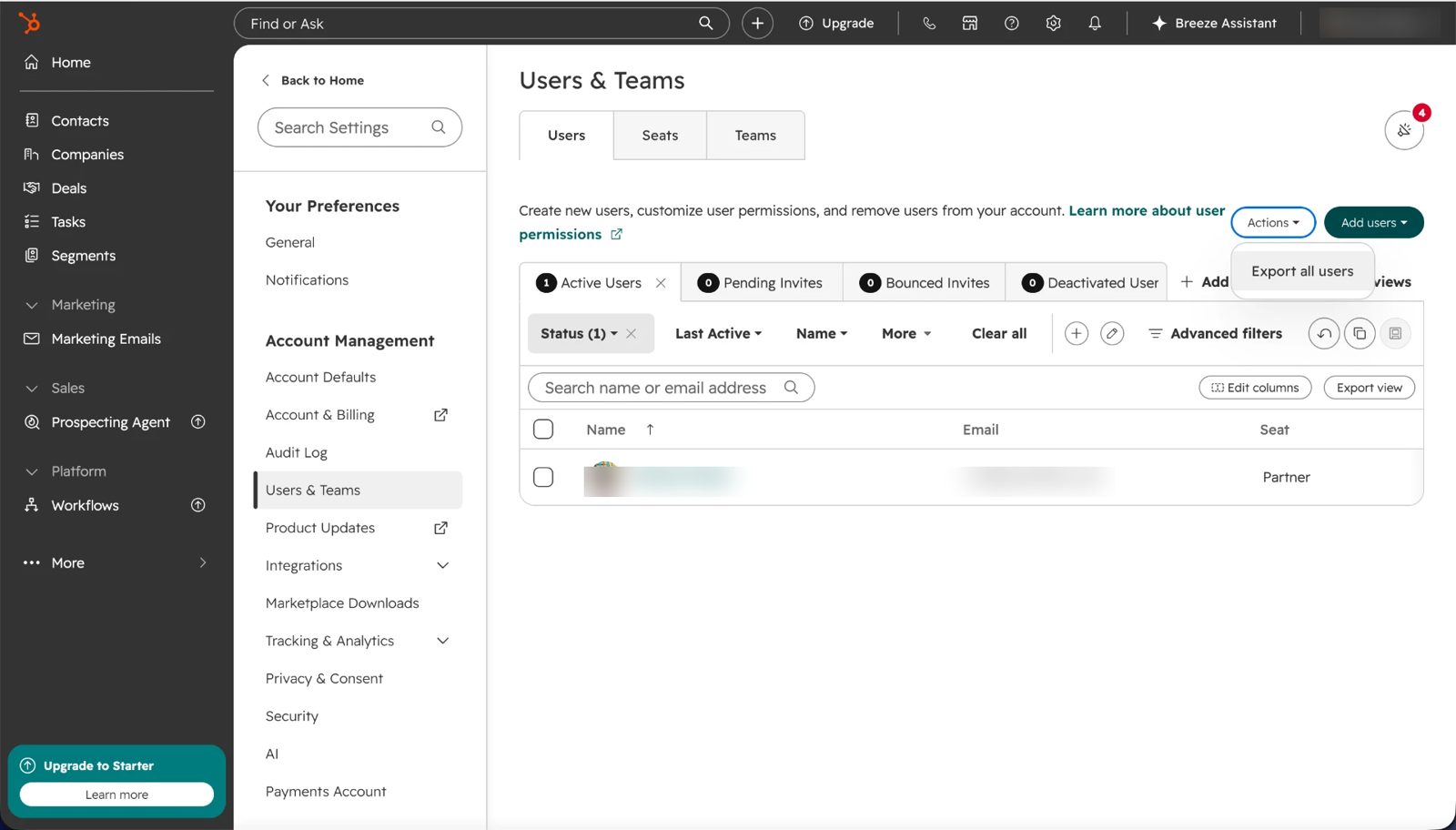Click external link icon for Product Updates

[440, 528]
